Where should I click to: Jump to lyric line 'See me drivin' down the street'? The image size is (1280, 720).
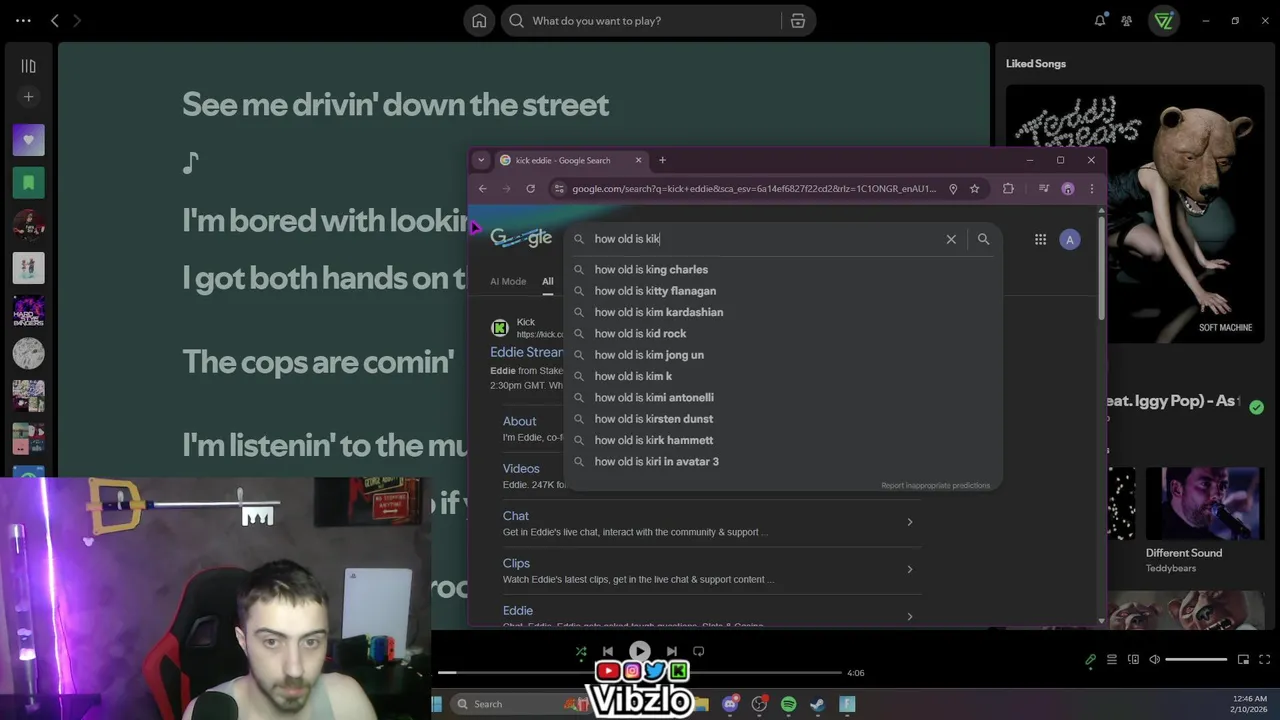pyautogui.click(x=395, y=104)
